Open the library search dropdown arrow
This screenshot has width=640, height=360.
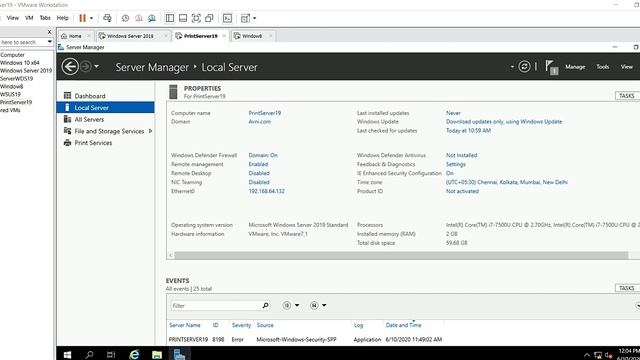[50, 42]
